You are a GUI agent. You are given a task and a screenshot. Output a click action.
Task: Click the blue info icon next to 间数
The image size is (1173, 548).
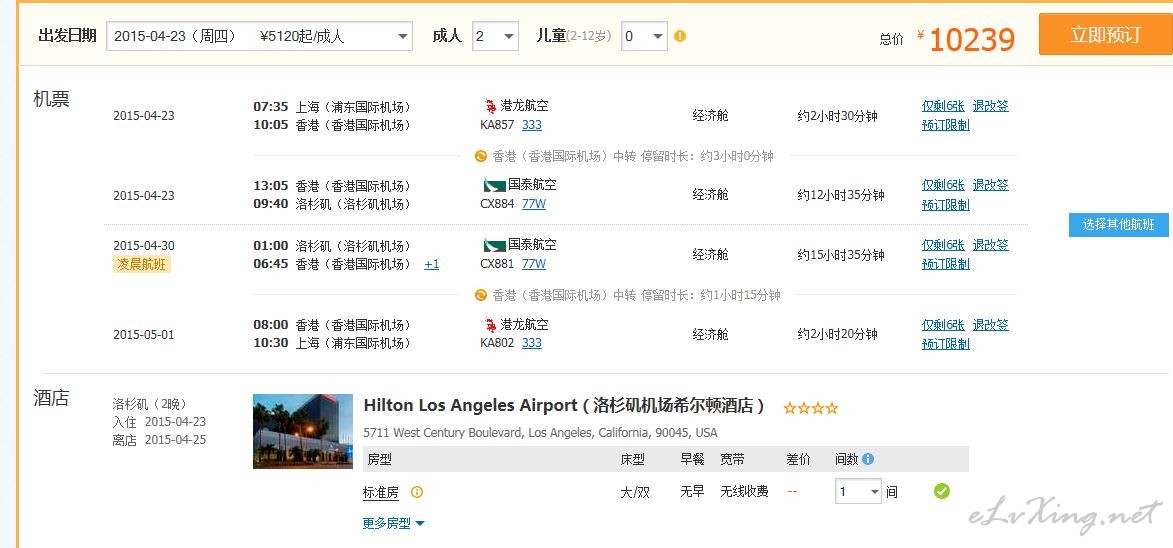(868, 459)
